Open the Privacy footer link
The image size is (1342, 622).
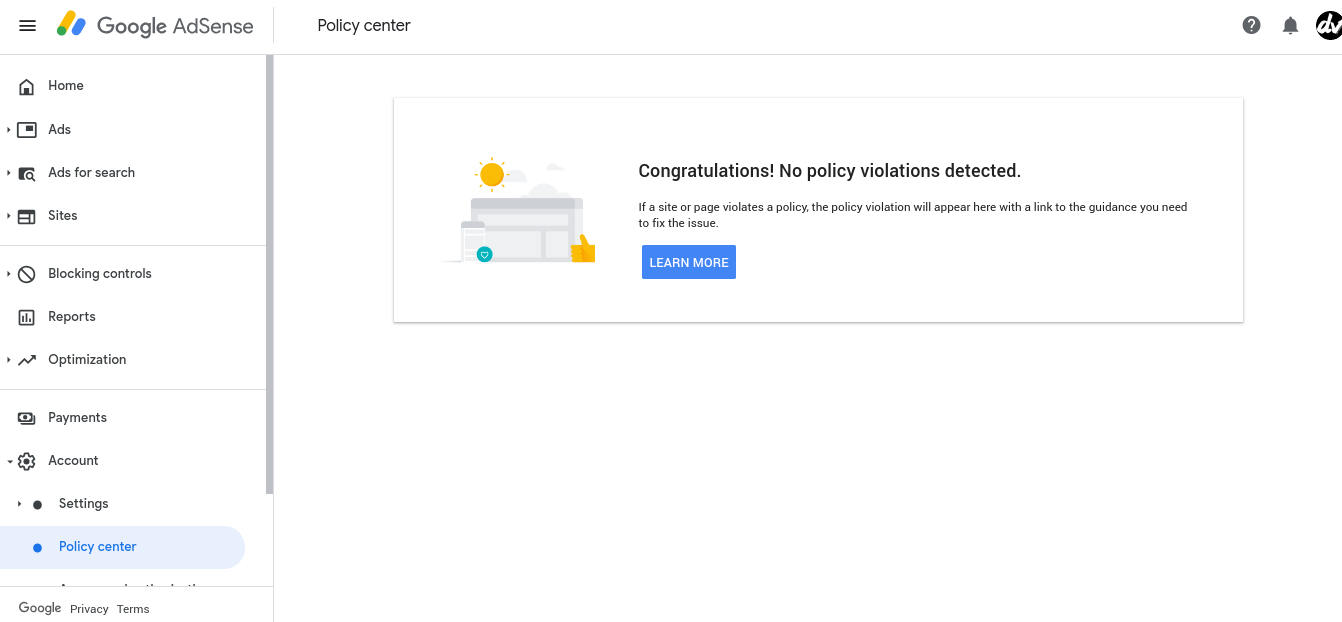coord(89,609)
